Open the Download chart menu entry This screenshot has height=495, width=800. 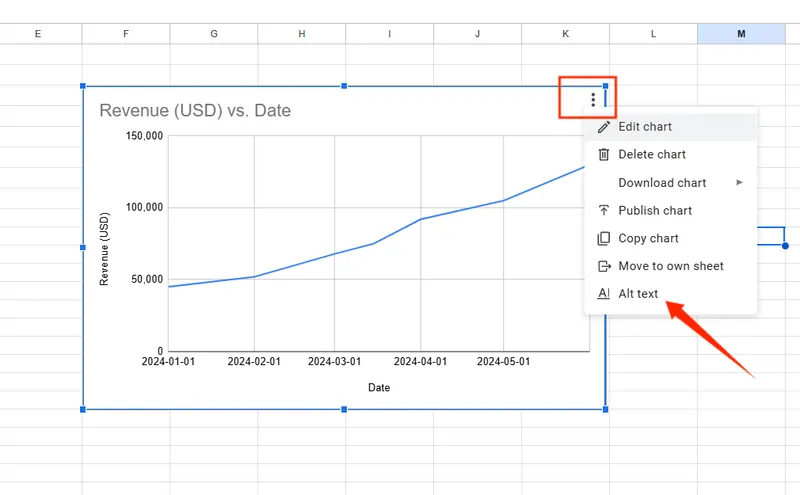point(662,182)
